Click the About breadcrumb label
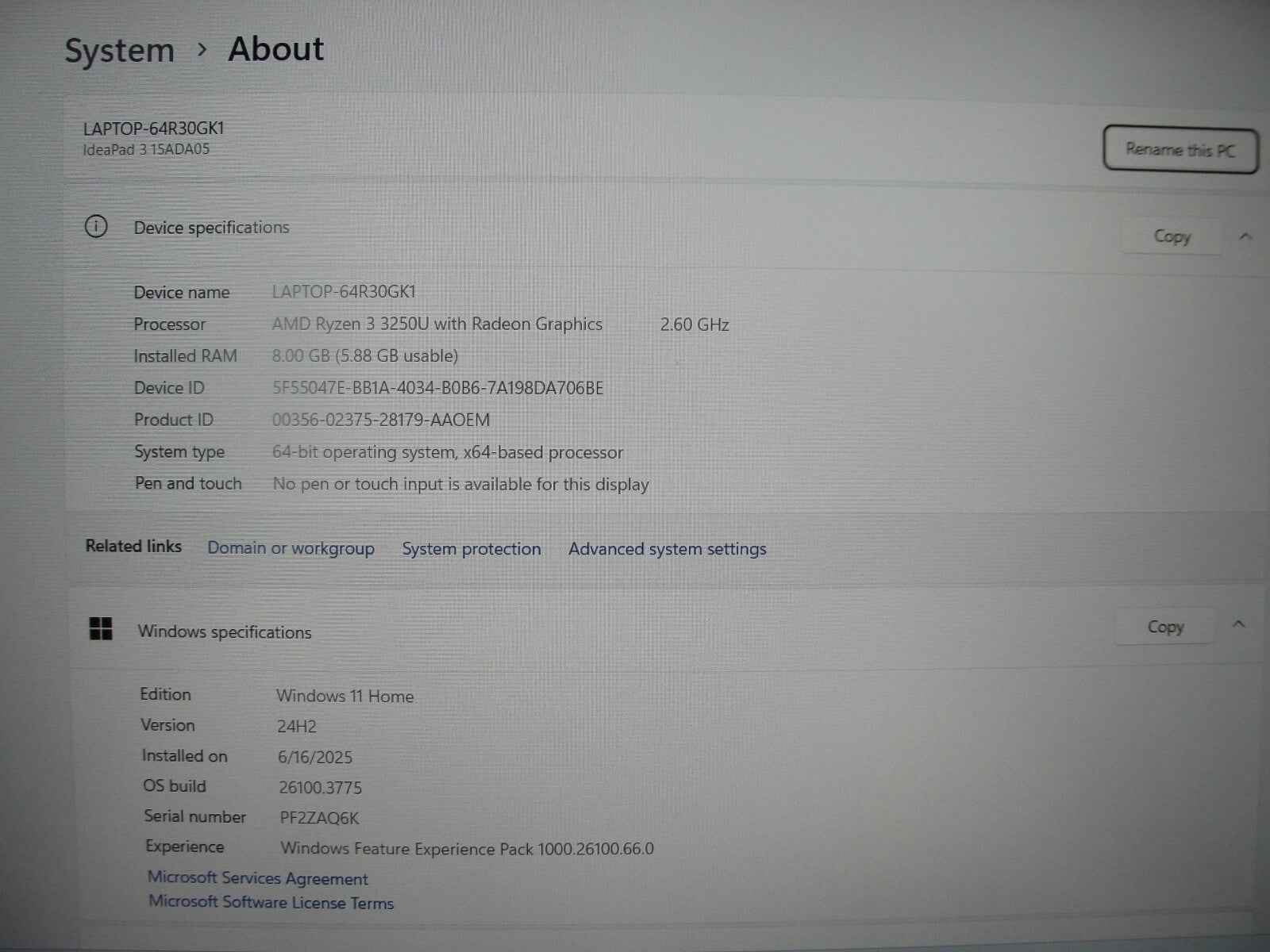The image size is (1270, 952). pyautogui.click(x=275, y=49)
